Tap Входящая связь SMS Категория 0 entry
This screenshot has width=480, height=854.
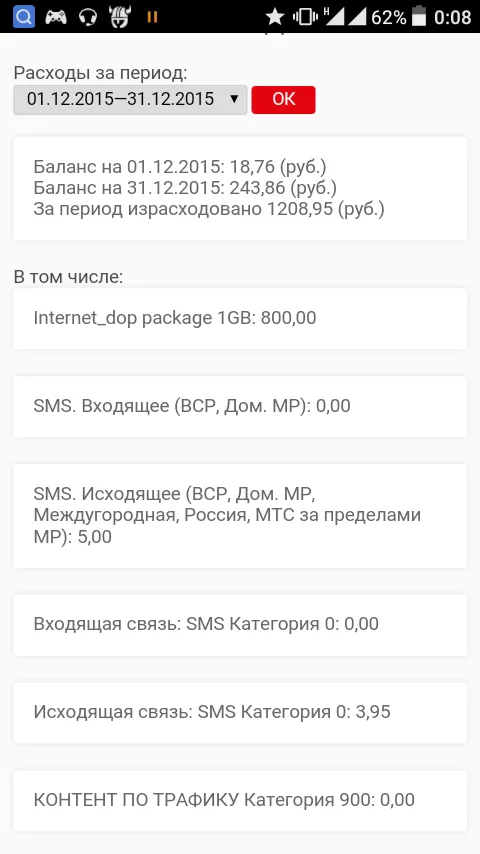coord(240,625)
